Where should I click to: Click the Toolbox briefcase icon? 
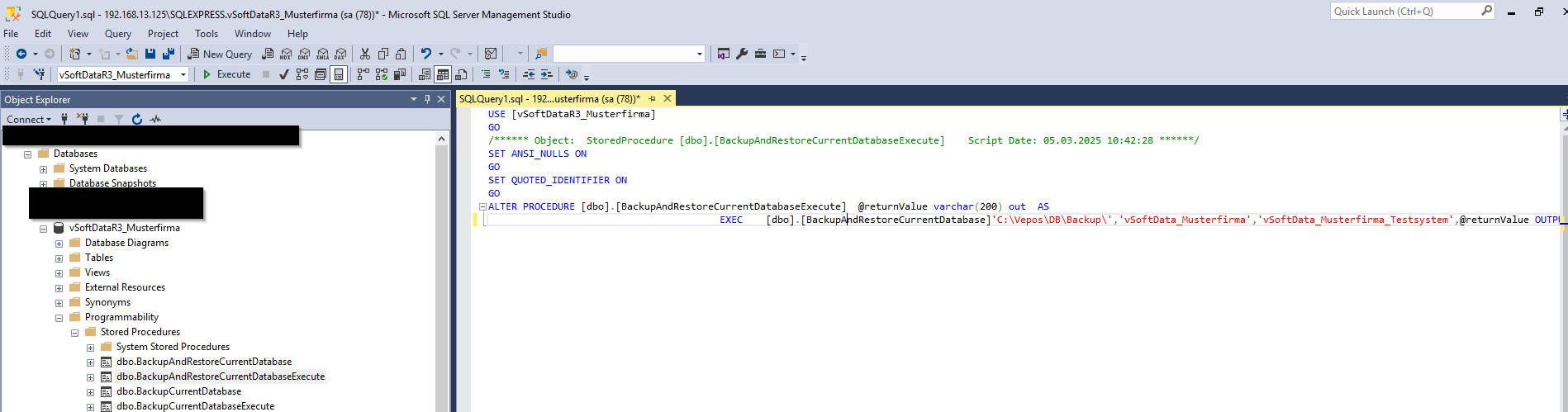(760, 54)
